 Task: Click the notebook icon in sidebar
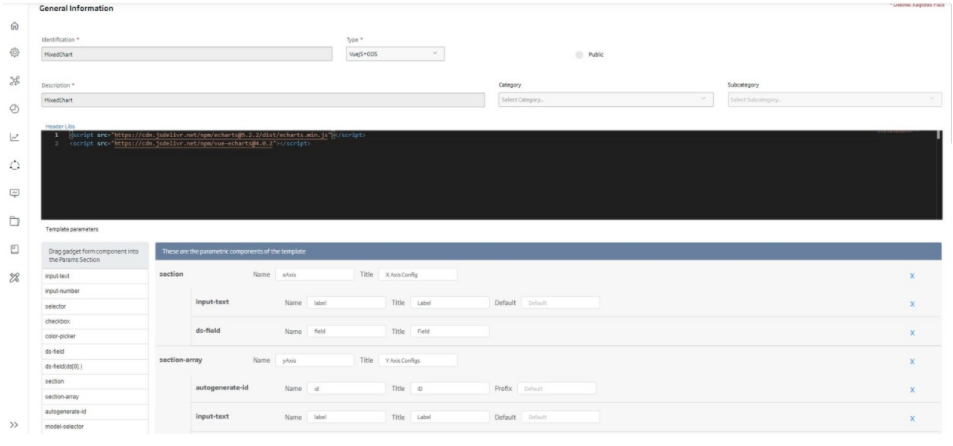[x=15, y=249]
